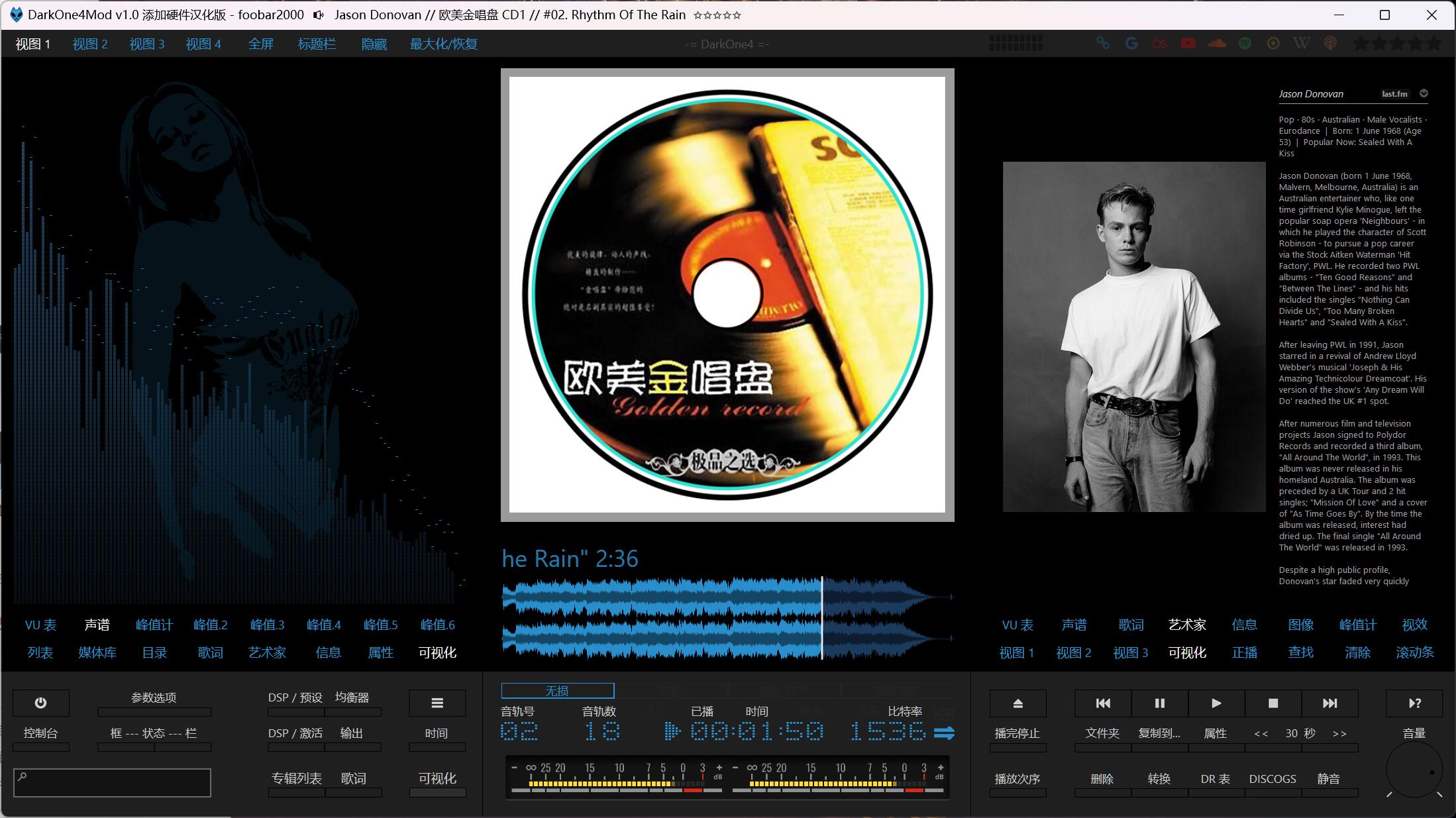Click the power button icon
The width and height of the screenshot is (1456, 818).
40,703
